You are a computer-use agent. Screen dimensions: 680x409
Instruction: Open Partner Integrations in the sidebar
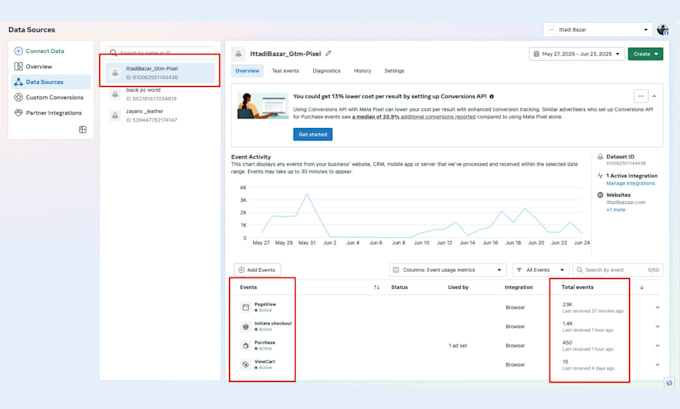[x=50, y=113]
